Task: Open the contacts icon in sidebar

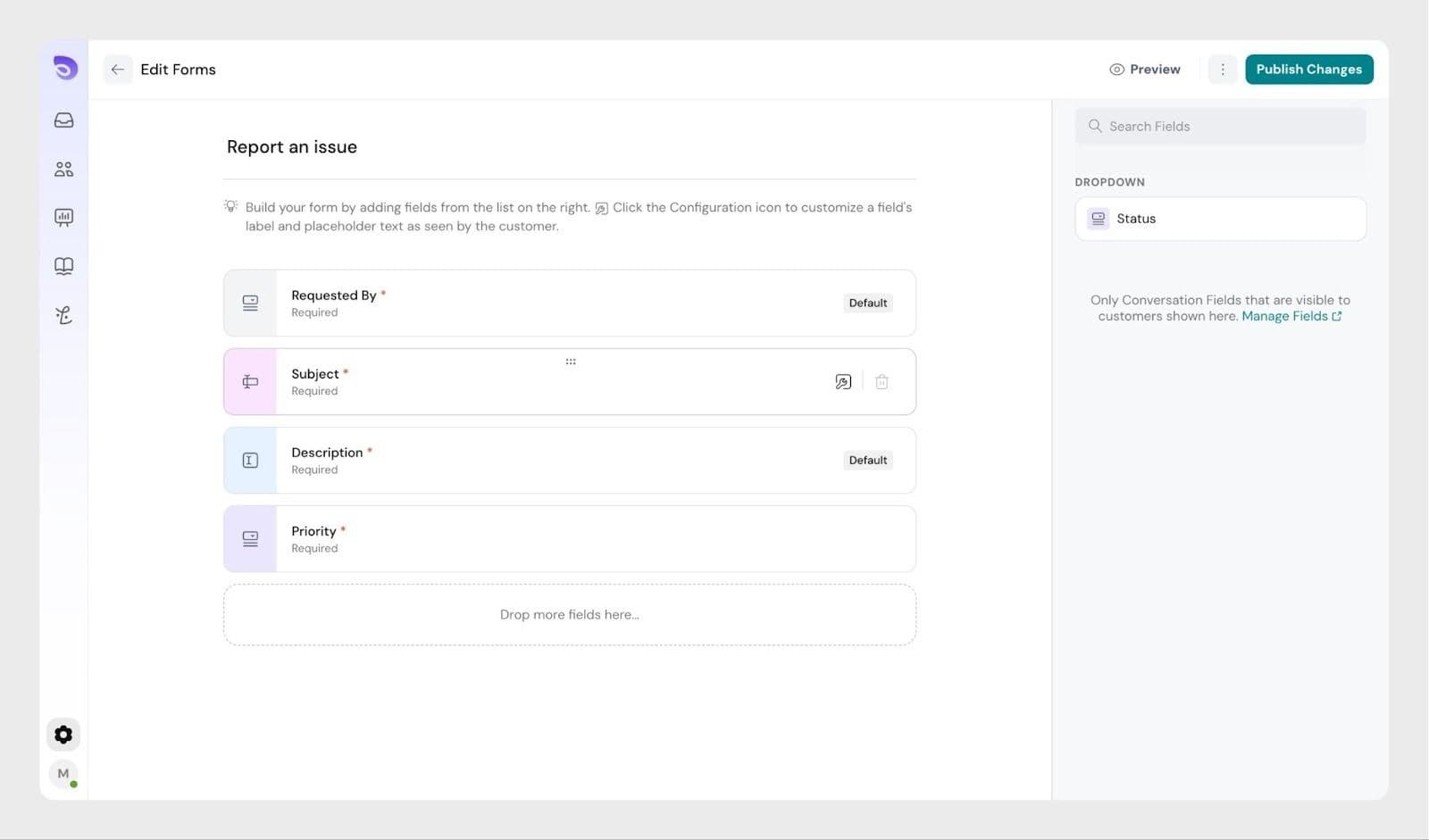Action: (x=63, y=169)
